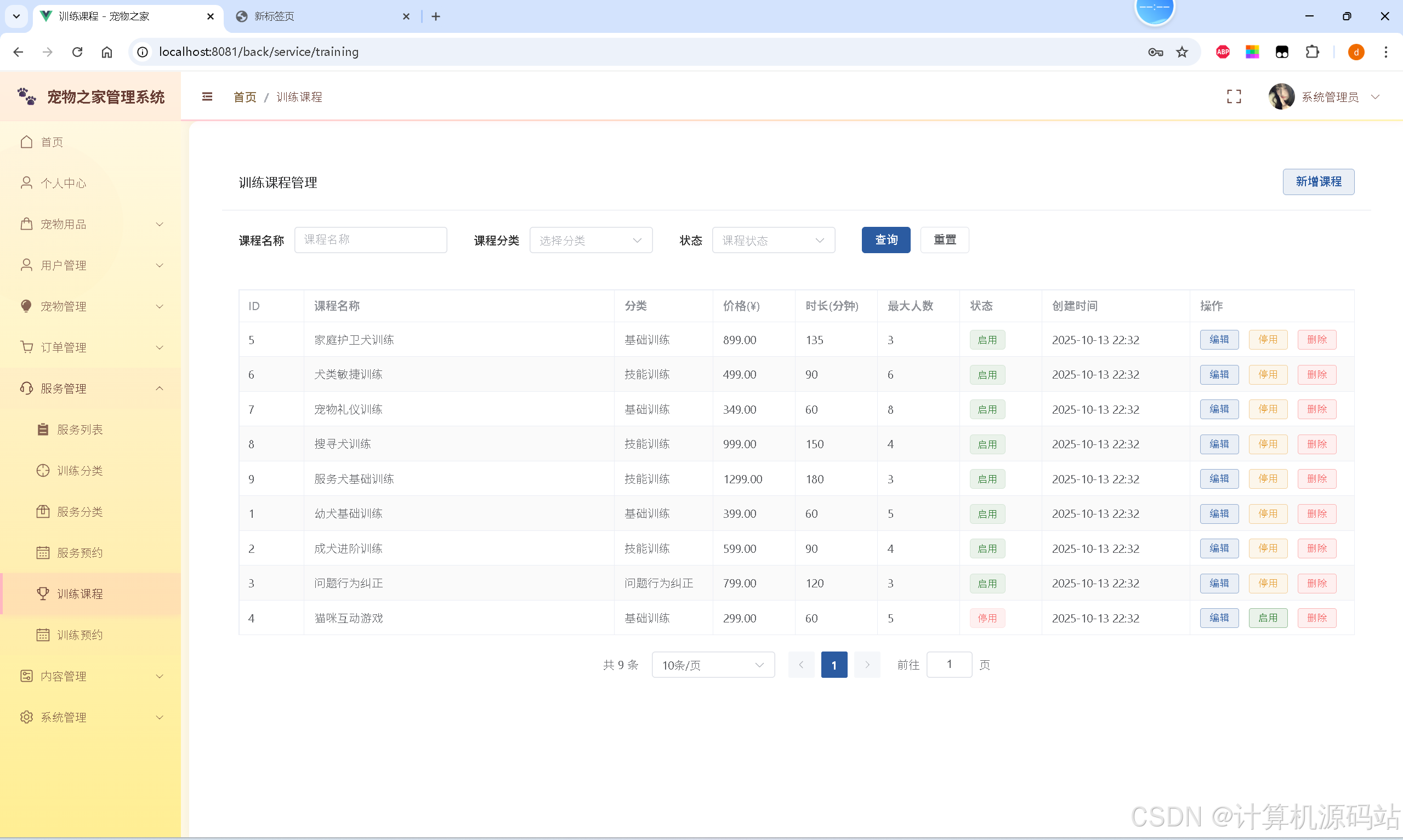The width and height of the screenshot is (1403, 840).
Task: Click the 停用 status tag of 猫咪互动游戏
Action: pos(987,618)
